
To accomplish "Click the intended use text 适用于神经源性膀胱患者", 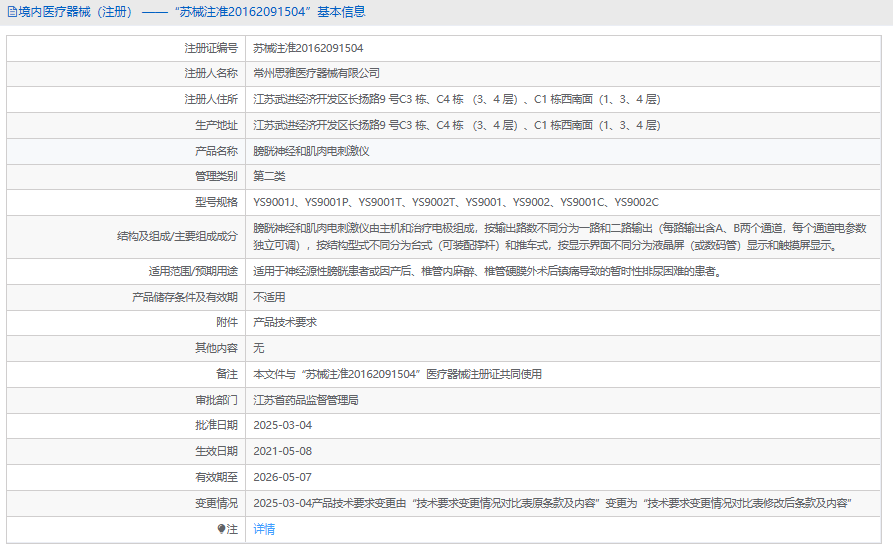I will click(488, 271).
